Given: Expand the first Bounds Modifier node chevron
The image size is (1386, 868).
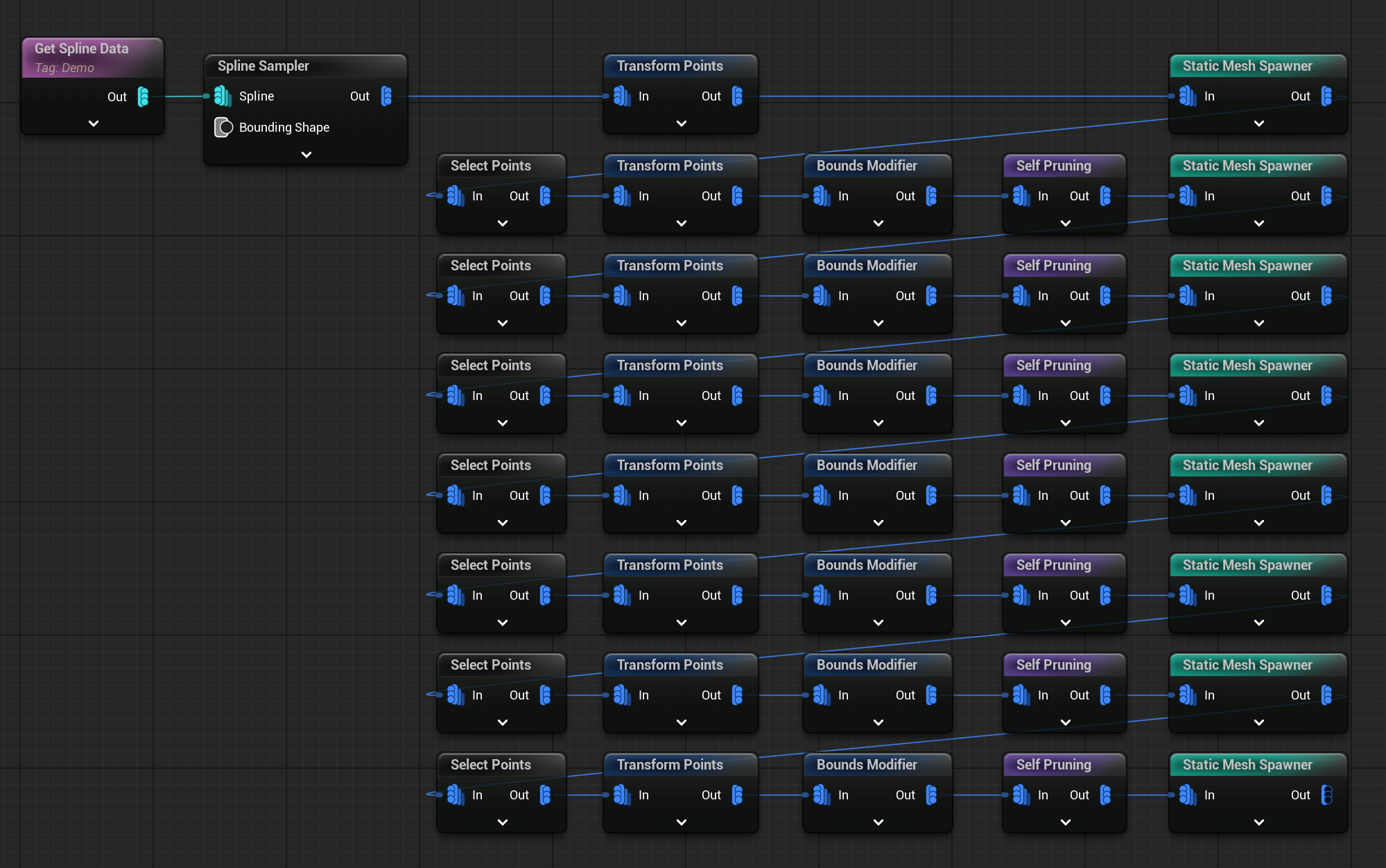Looking at the screenshot, I should tap(878, 223).
